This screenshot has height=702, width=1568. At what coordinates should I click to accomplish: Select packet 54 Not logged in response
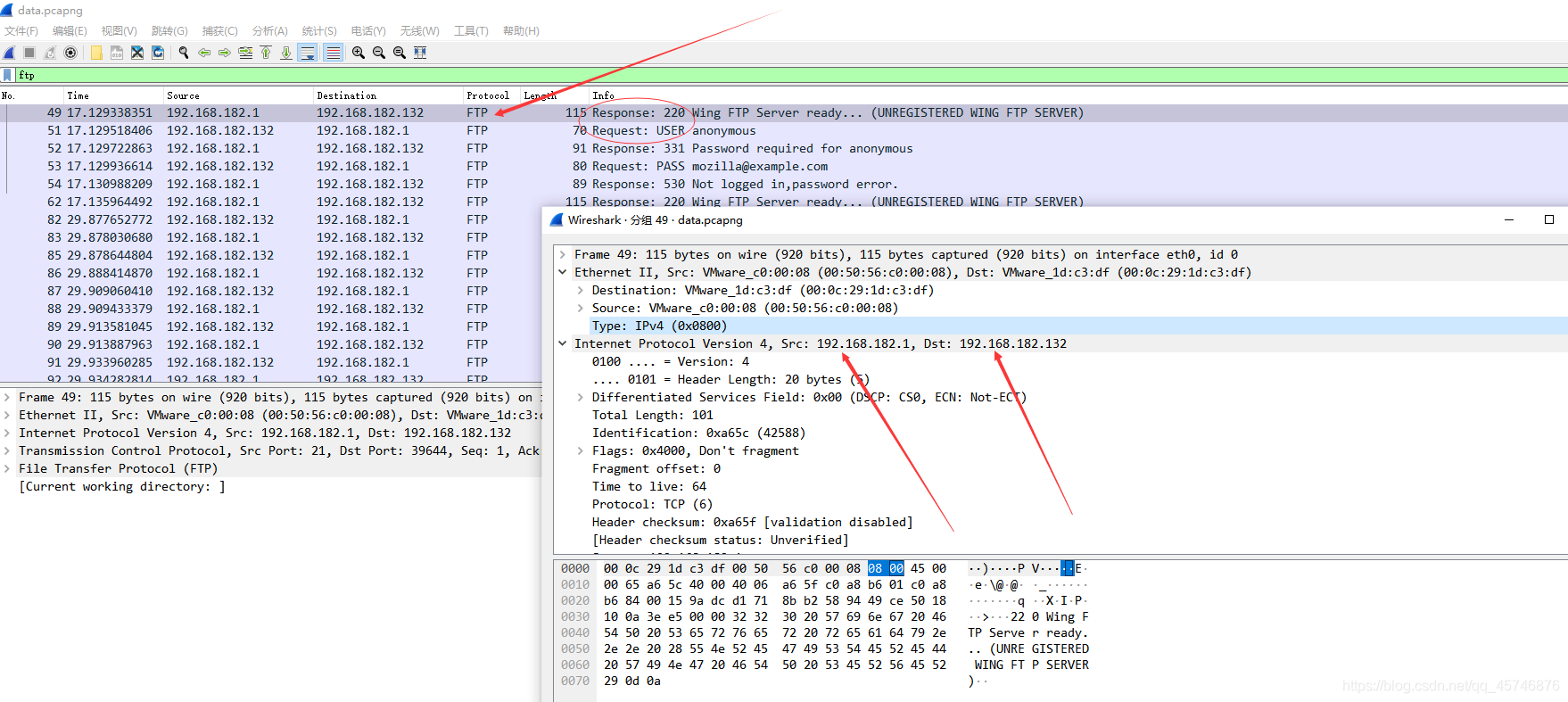[x=785, y=184]
